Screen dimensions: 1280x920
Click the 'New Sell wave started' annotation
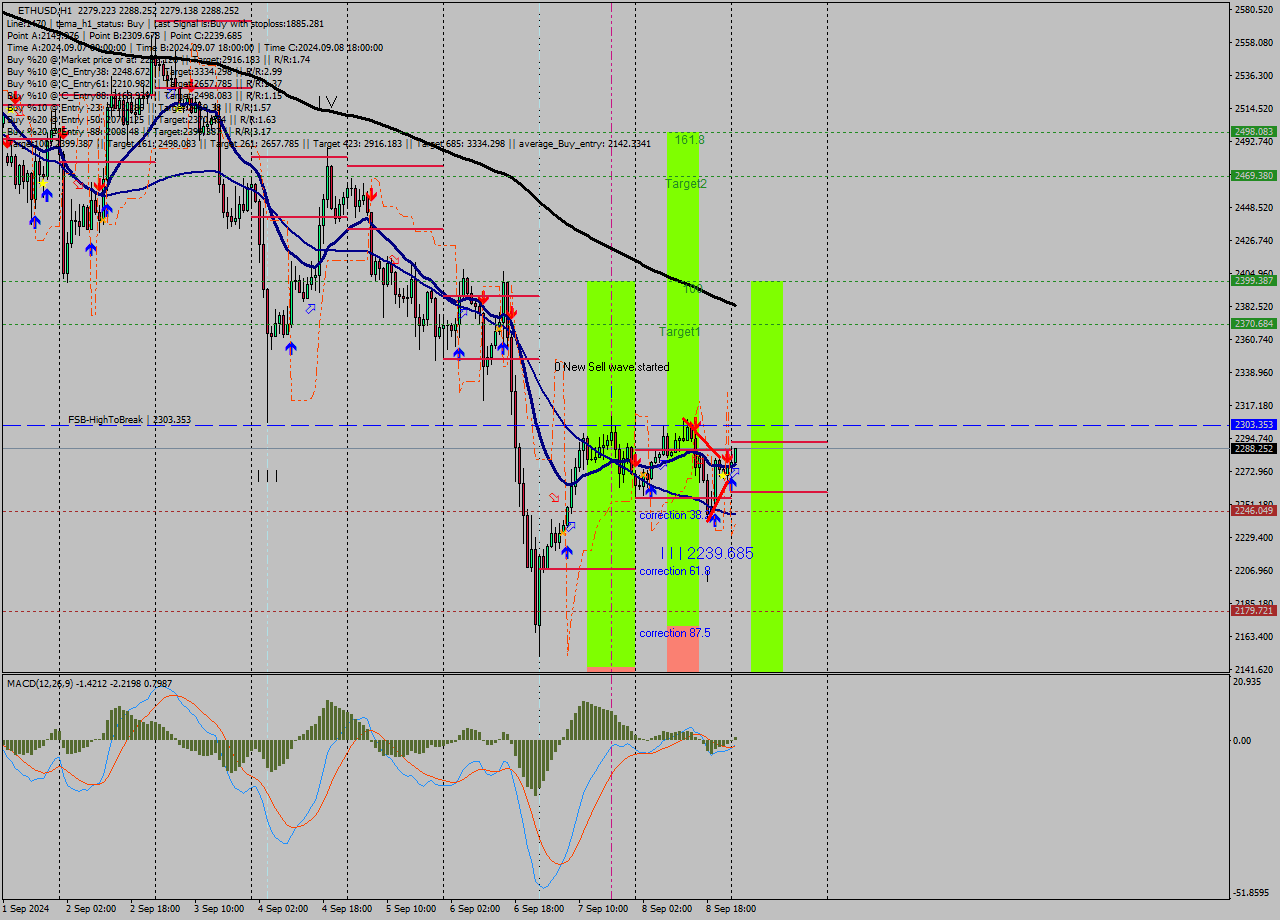[x=612, y=366]
